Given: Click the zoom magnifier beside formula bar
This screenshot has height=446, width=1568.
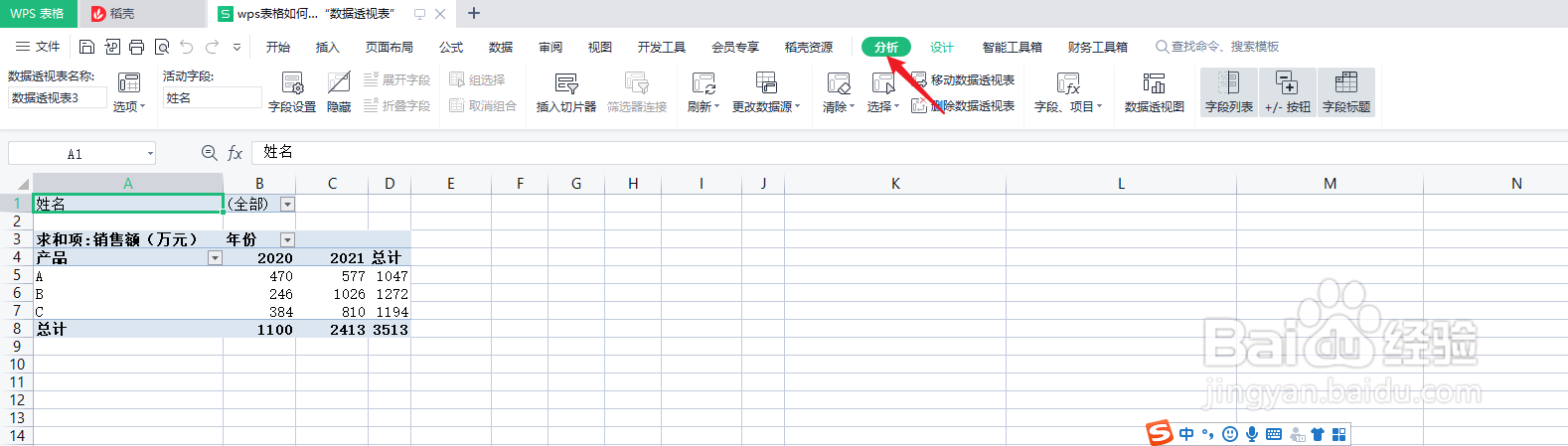Looking at the screenshot, I should [209, 153].
